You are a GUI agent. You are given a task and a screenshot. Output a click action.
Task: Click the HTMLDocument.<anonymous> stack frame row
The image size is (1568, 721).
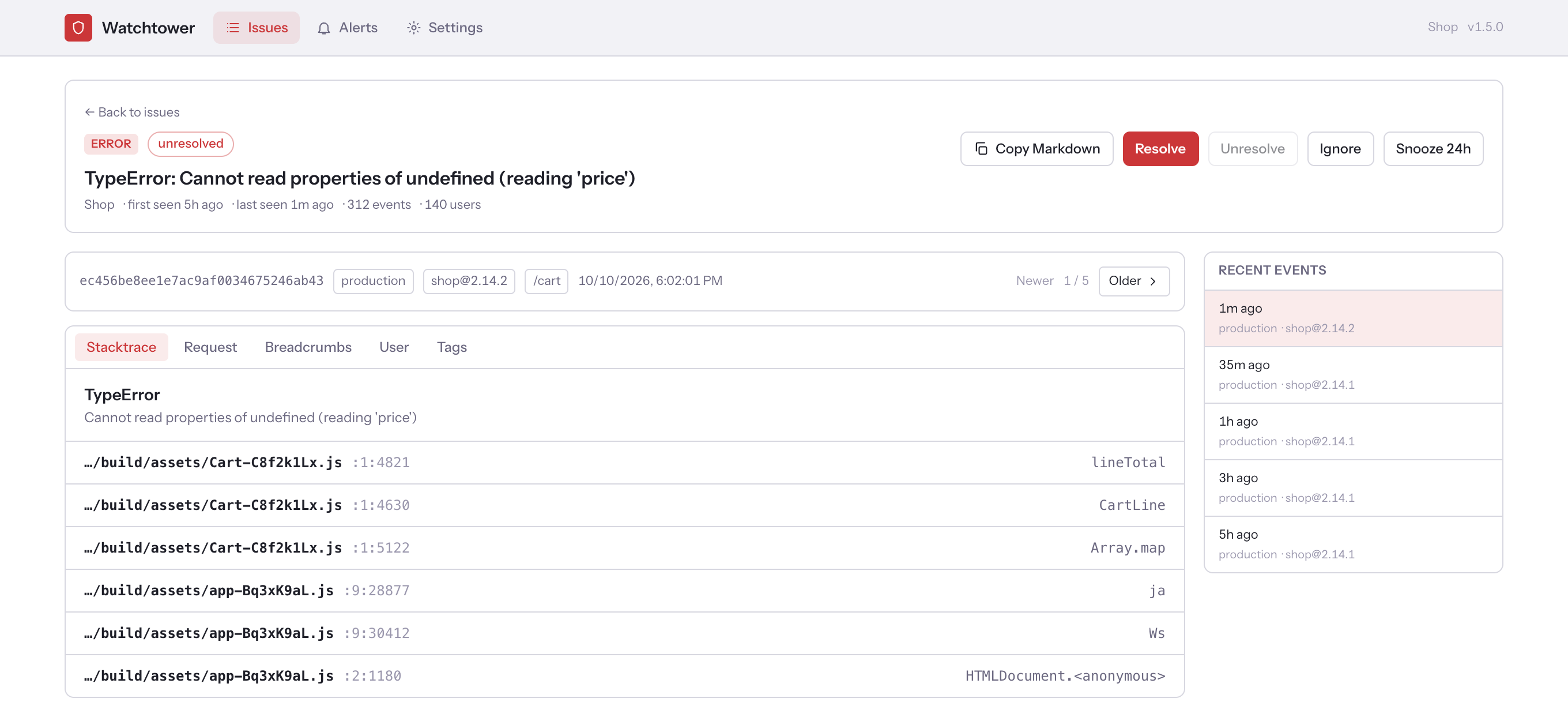point(624,676)
